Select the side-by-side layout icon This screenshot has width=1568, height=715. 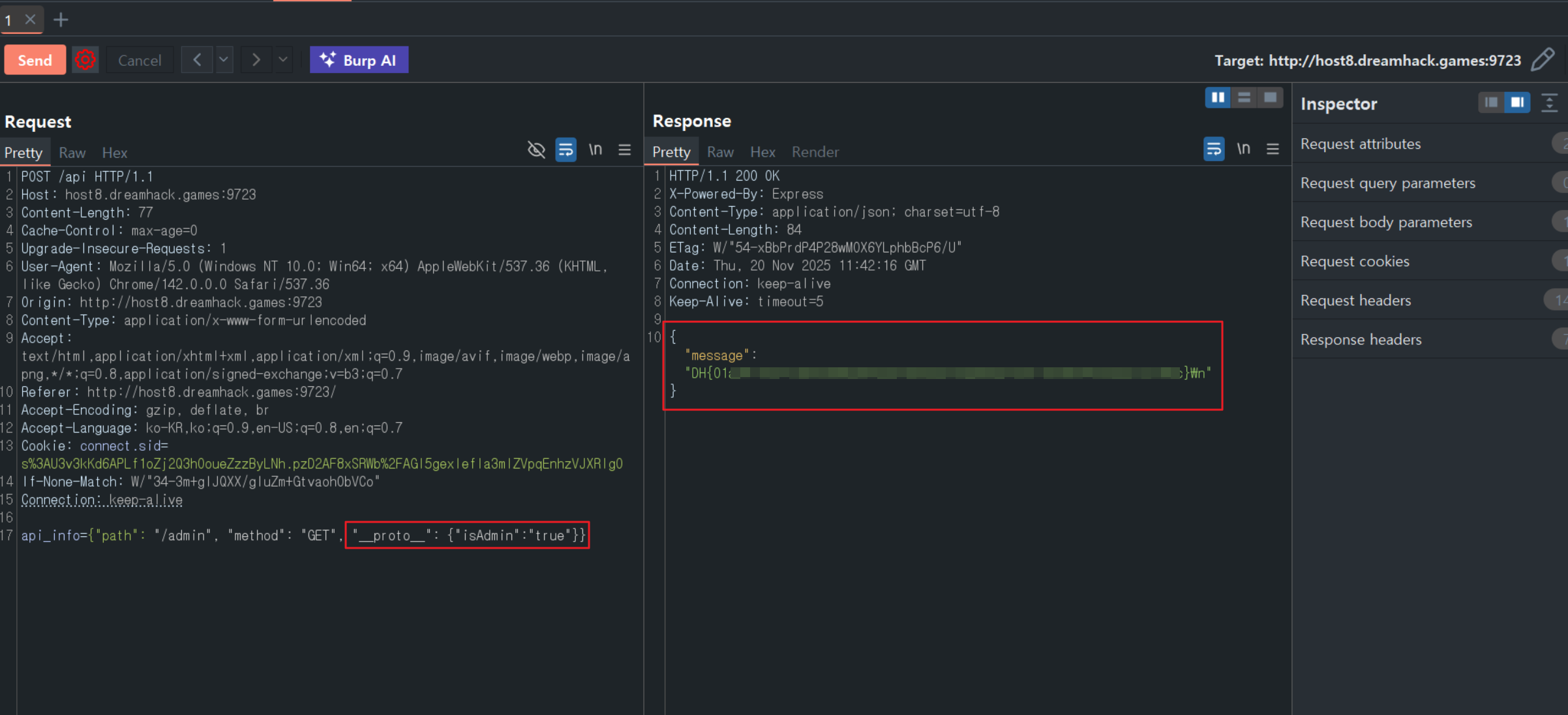[x=1217, y=98]
